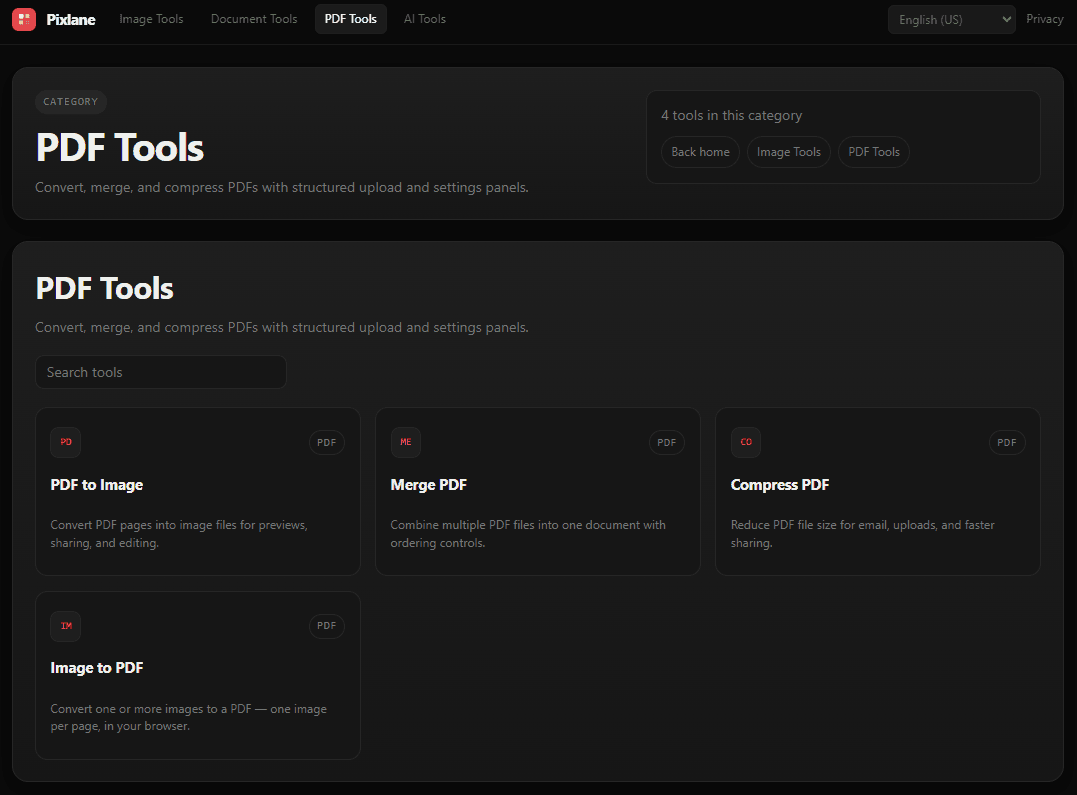The height and width of the screenshot is (795, 1077).
Task: Click the Pixlane logo icon
Action: (x=23, y=19)
